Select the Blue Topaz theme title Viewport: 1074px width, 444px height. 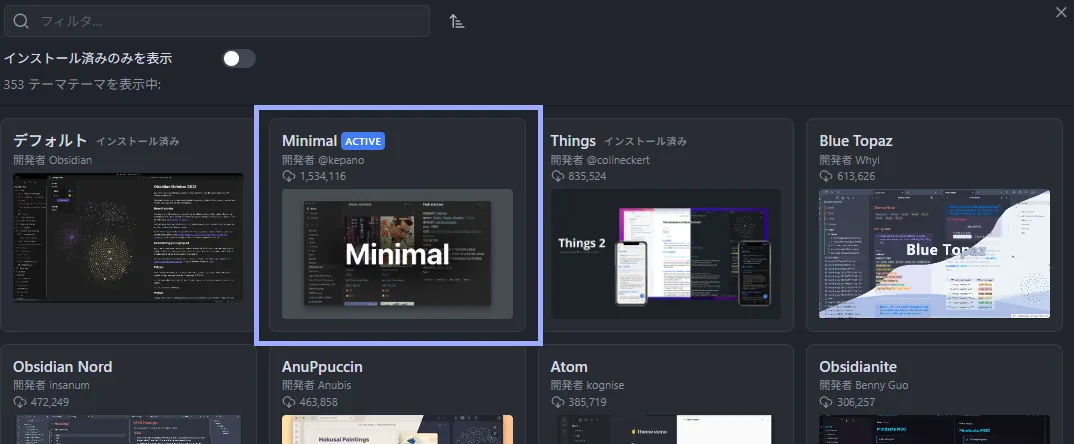pyautogui.click(x=856, y=140)
